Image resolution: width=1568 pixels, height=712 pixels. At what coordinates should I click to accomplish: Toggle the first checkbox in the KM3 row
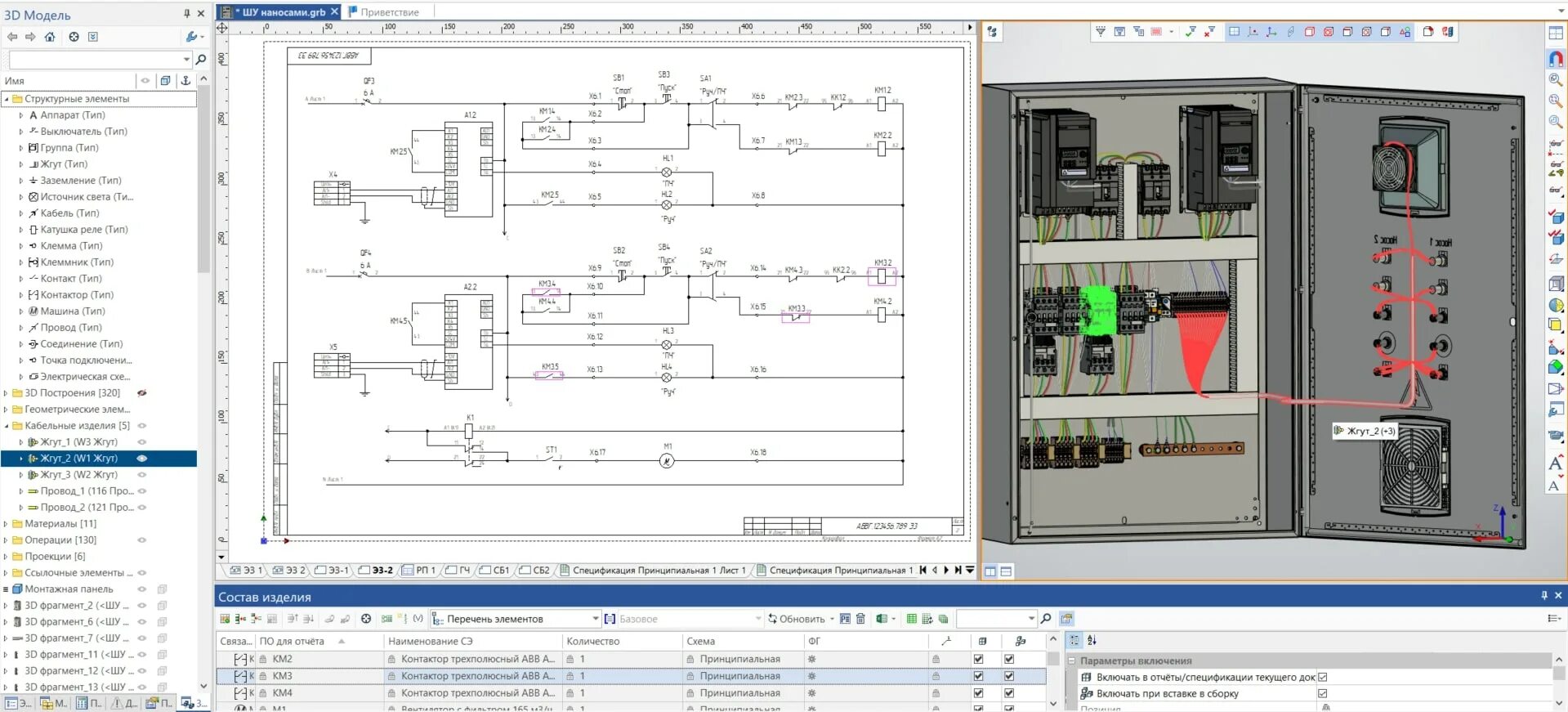978,676
